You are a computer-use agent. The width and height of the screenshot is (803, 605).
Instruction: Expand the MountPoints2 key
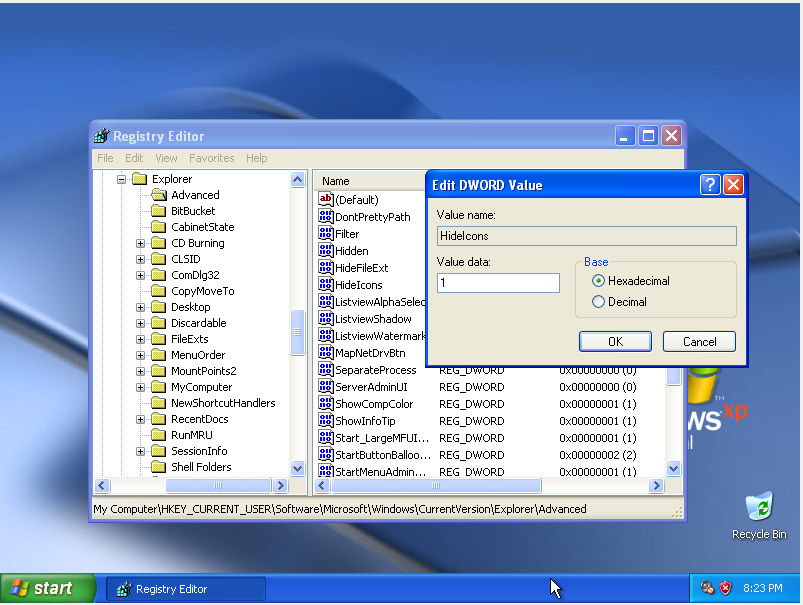(140, 371)
